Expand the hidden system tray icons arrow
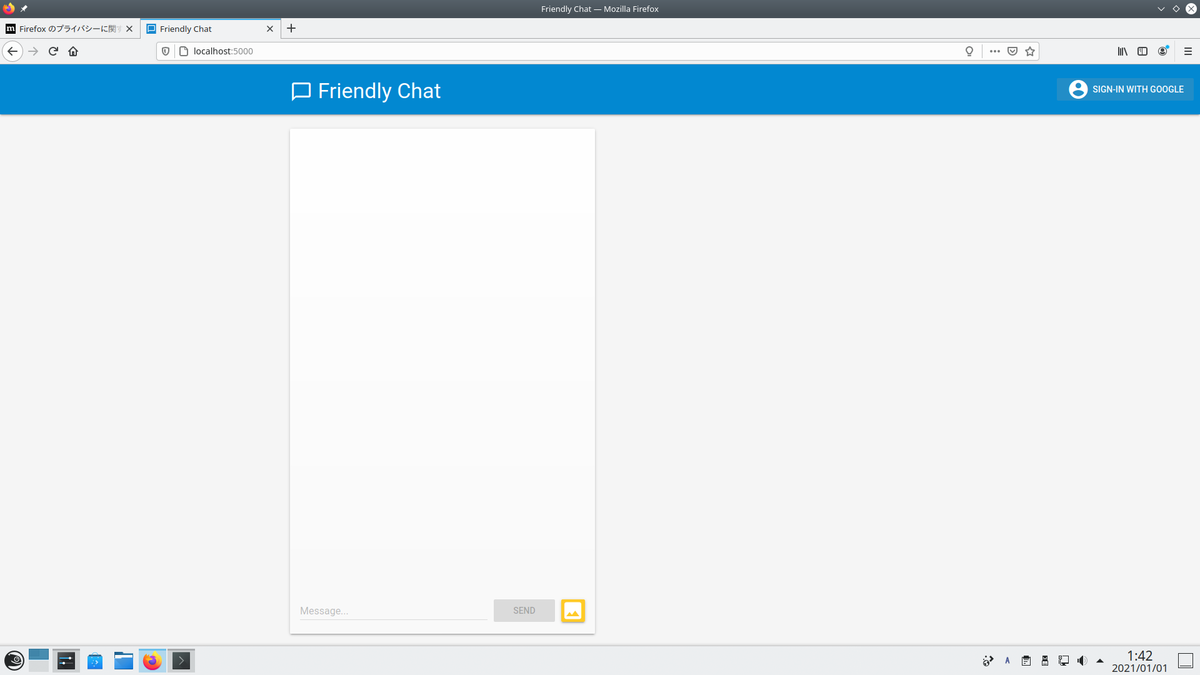 (1100, 660)
